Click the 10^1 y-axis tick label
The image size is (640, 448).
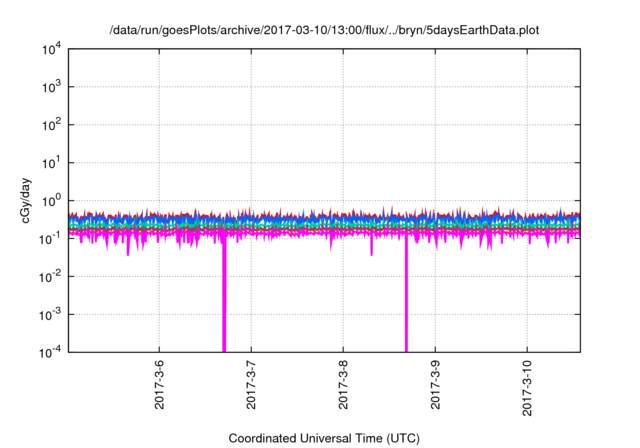51,163
